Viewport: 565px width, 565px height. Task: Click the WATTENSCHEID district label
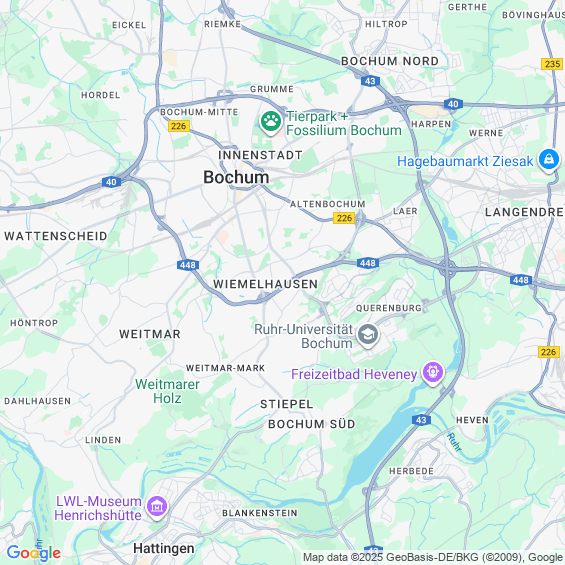(56, 236)
